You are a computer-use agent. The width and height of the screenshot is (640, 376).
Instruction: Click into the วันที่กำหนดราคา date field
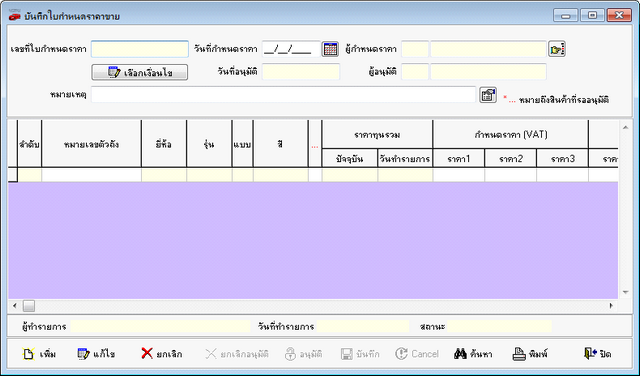[291, 49]
